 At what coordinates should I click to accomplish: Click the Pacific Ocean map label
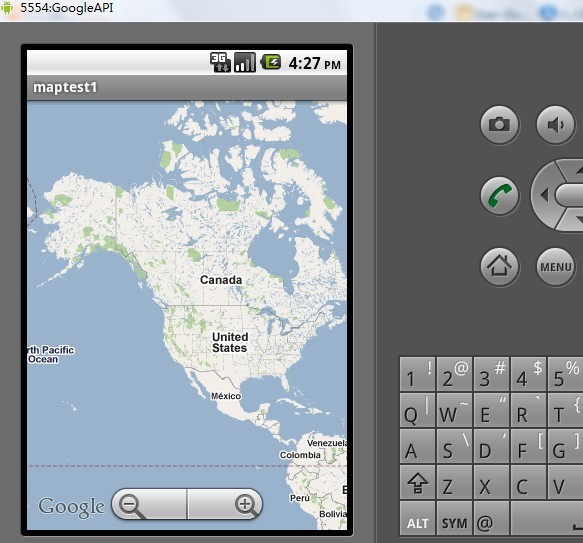click(51, 354)
